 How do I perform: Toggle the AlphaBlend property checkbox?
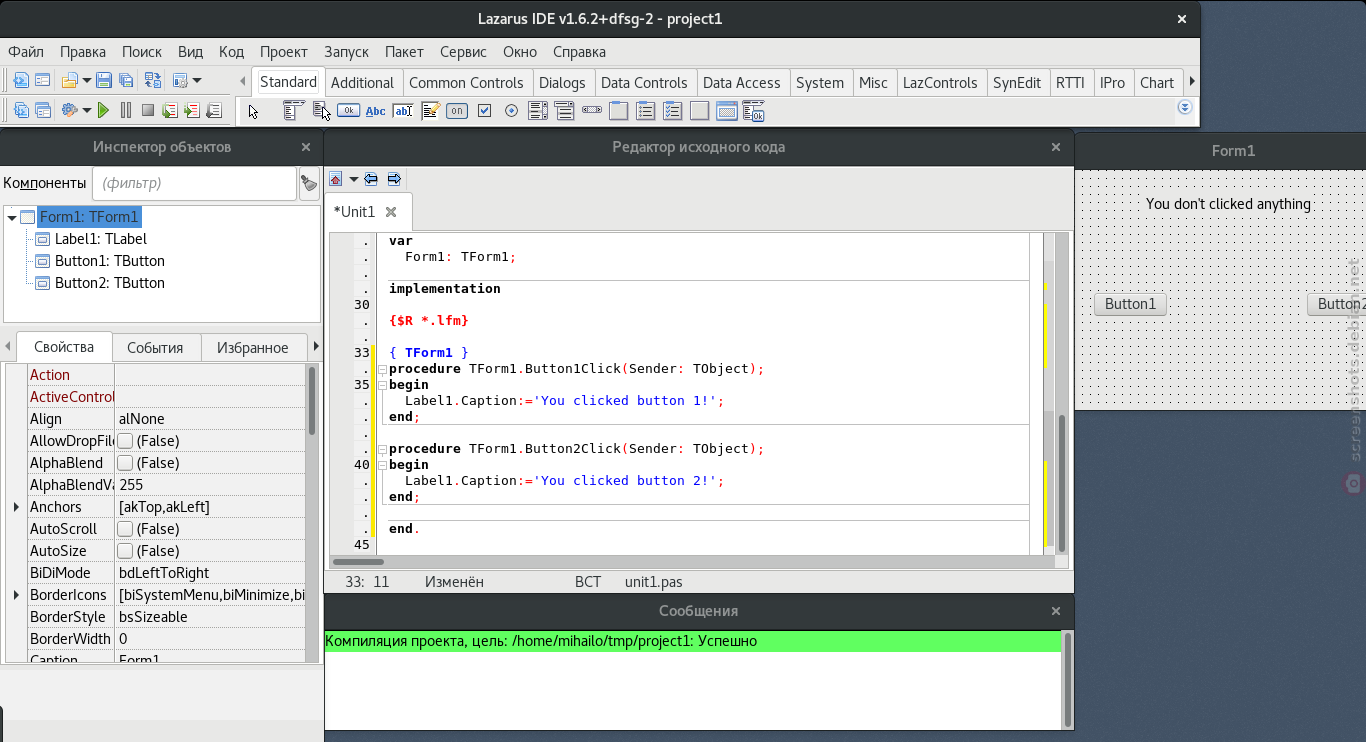pos(125,463)
